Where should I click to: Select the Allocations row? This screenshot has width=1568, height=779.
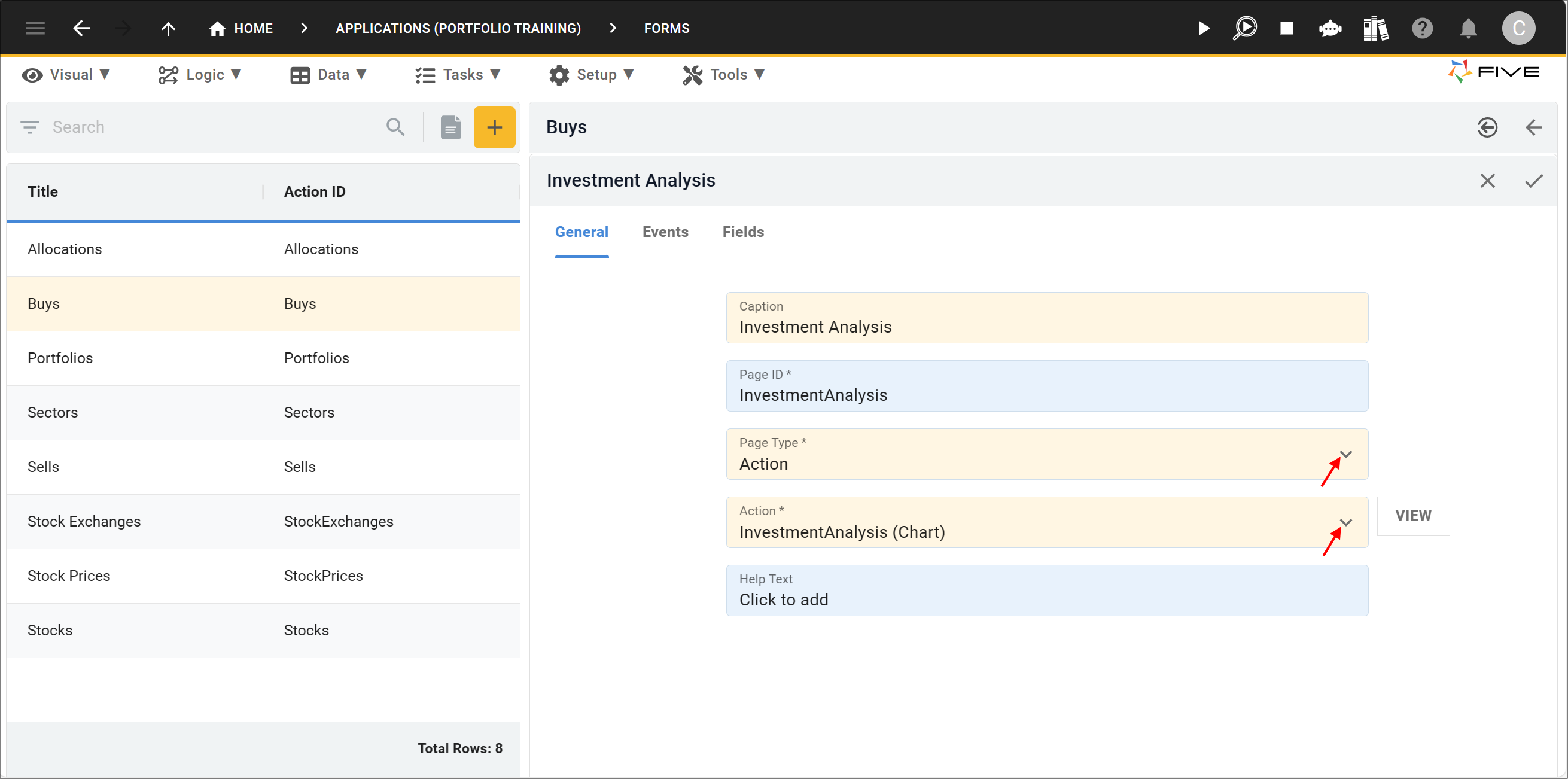pos(263,249)
